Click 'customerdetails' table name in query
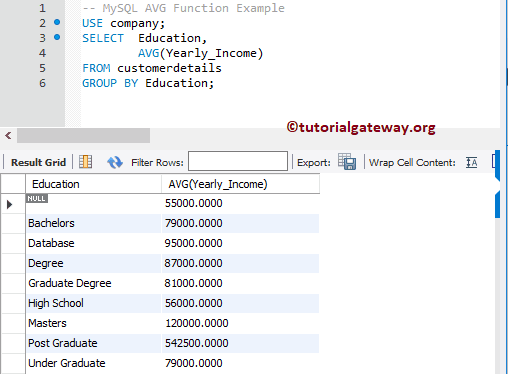Screen dimensions: 508x374 pyautogui.click(x=169, y=68)
